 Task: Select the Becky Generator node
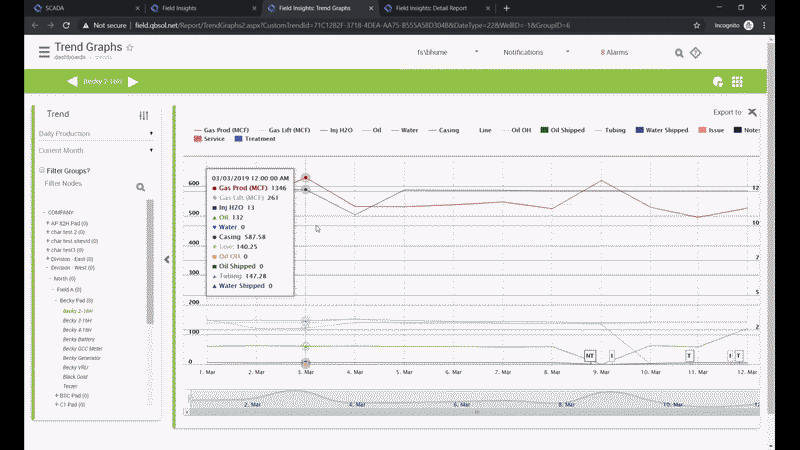point(82,358)
